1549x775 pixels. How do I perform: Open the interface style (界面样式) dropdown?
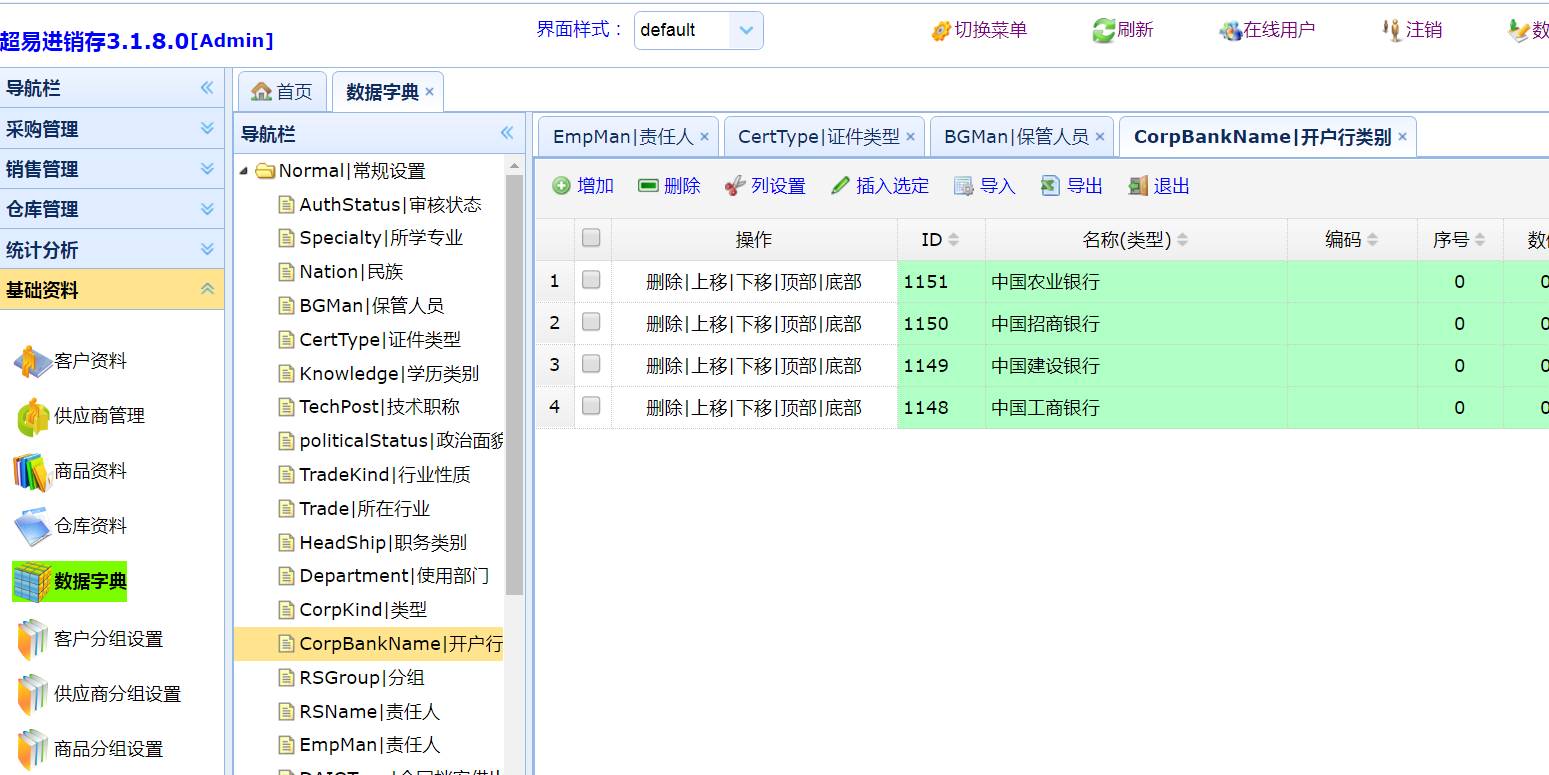pyautogui.click(x=746, y=31)
